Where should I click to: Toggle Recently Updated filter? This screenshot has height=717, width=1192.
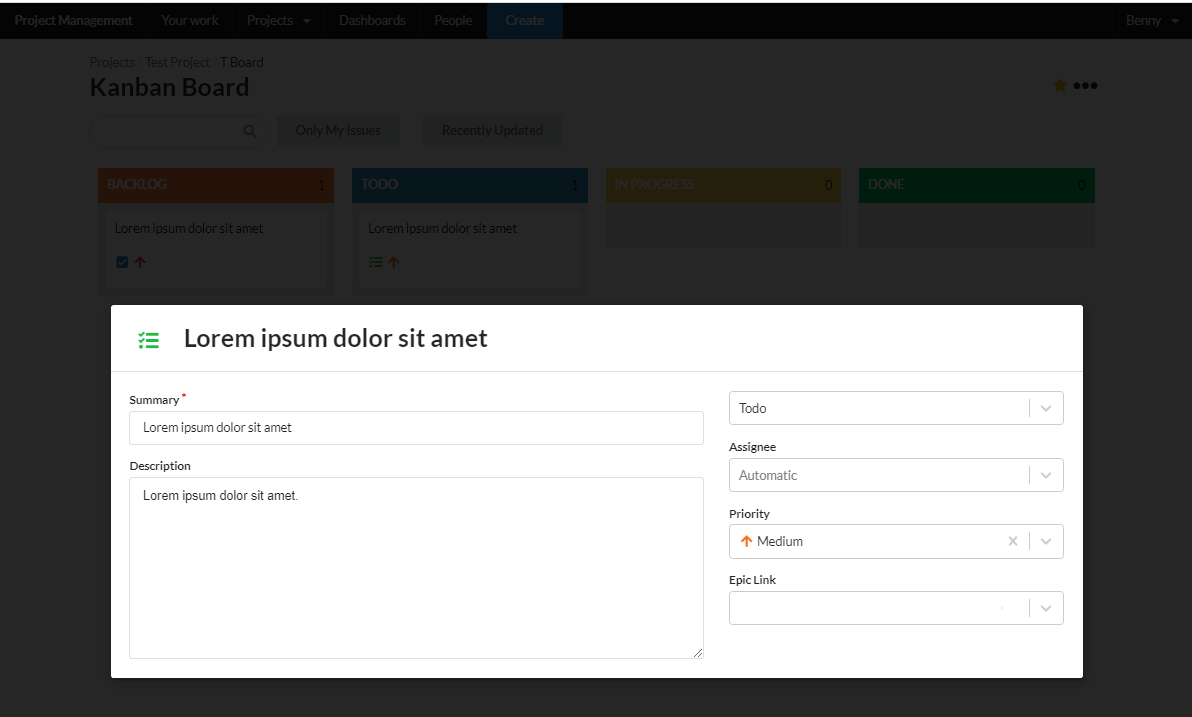point(493,131)
